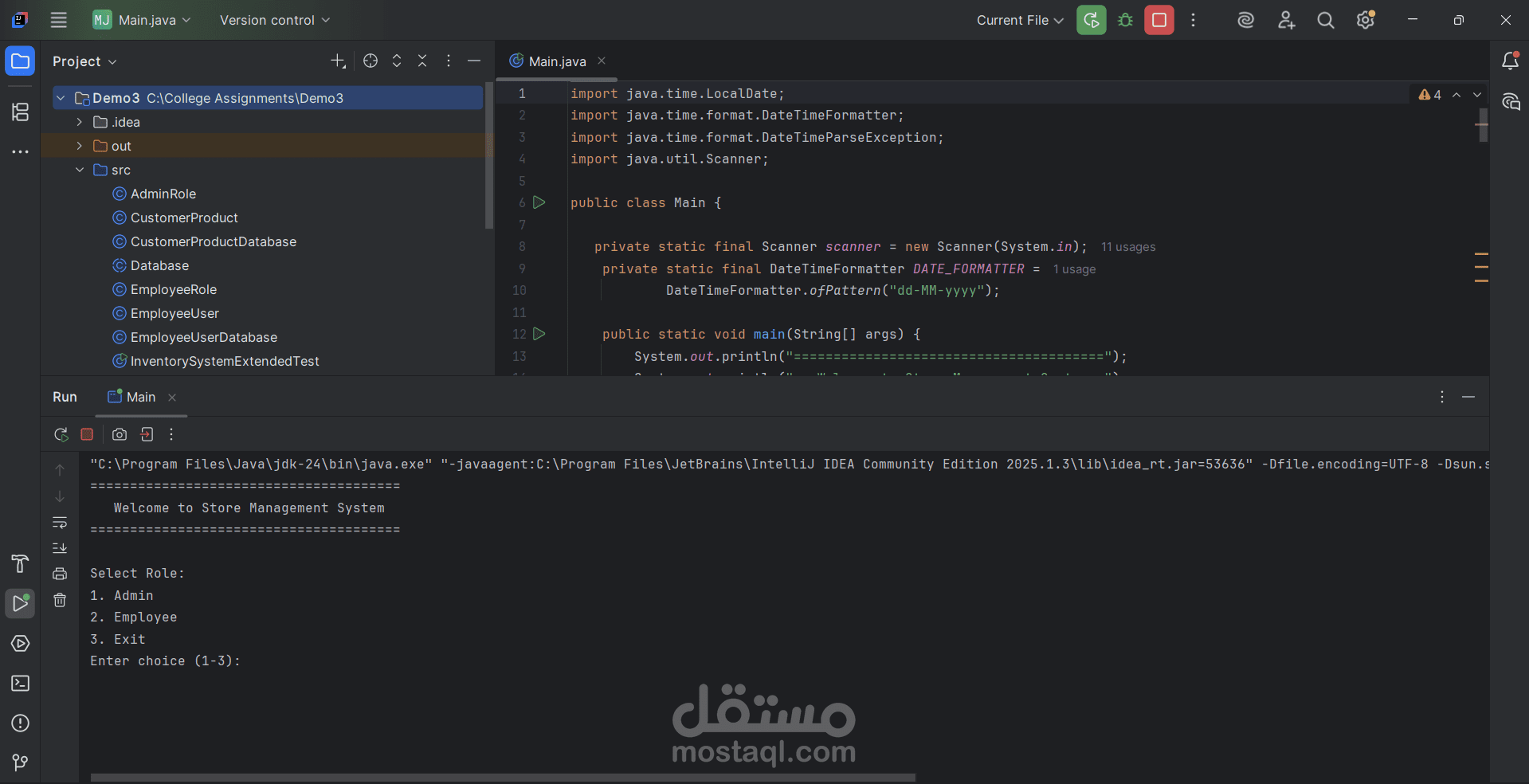Collapse the src folder
The image size is (1529, 784).
[x=80, y=170]
